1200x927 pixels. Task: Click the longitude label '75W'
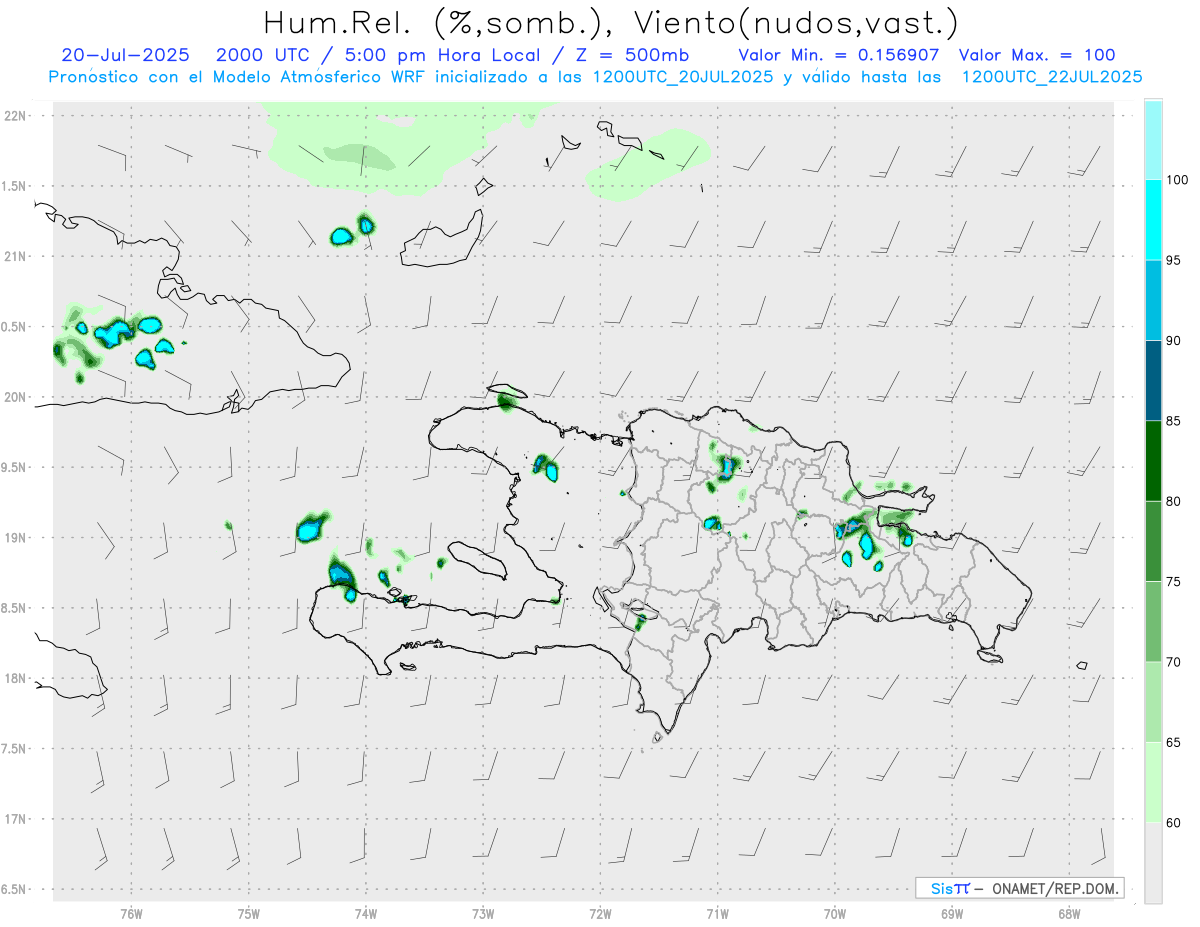(x=249, y=913)
